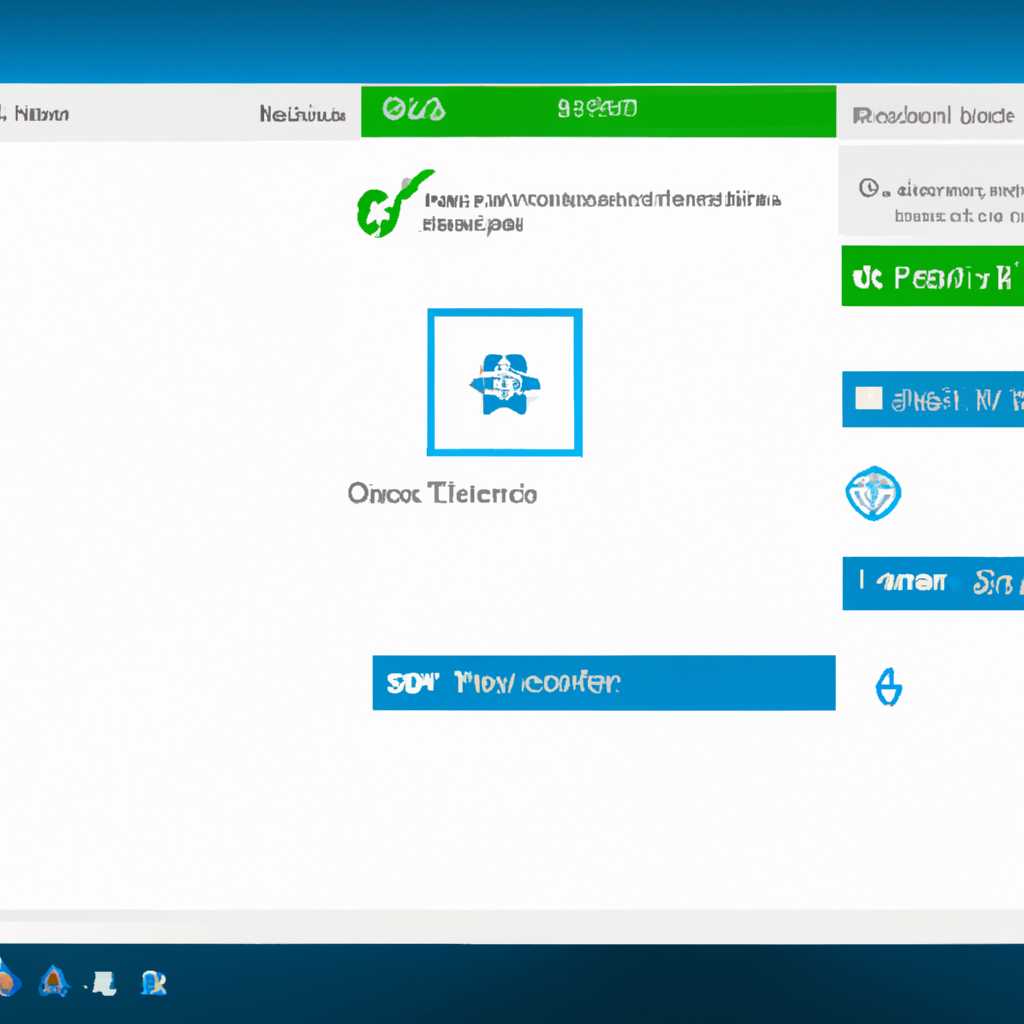This screenshot has height=1024, width=1024.
Task: Click the status message beside the green checkmark
Action: (601, 212)
